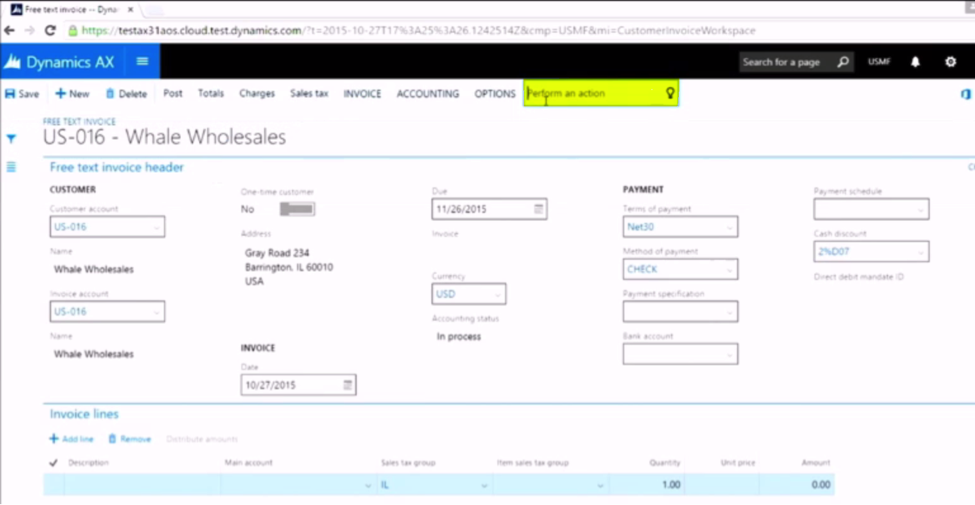Click the USMF company selector
Image resolution: width=975 pixels, height=505 pixels.
[x=879, y=62]
